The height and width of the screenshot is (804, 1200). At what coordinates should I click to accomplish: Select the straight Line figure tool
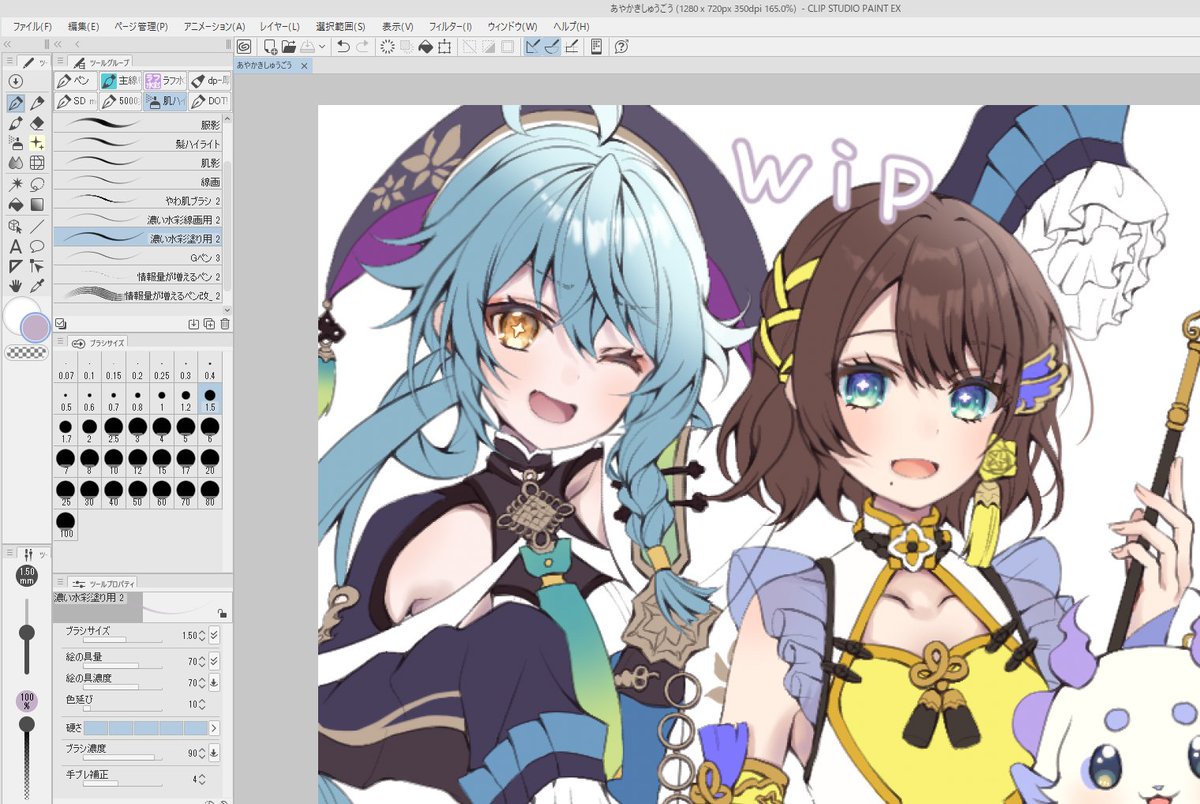[x=37, y=225]
